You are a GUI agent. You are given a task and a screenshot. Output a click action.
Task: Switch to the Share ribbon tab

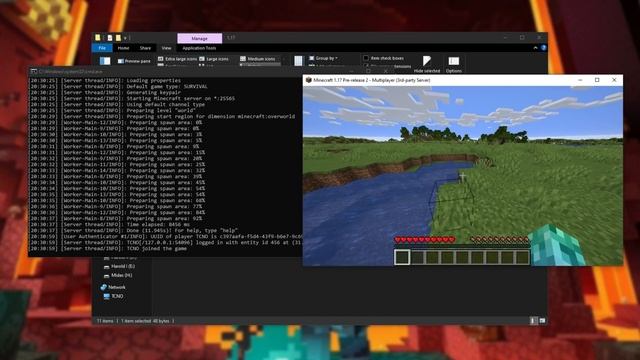(145, 48)
